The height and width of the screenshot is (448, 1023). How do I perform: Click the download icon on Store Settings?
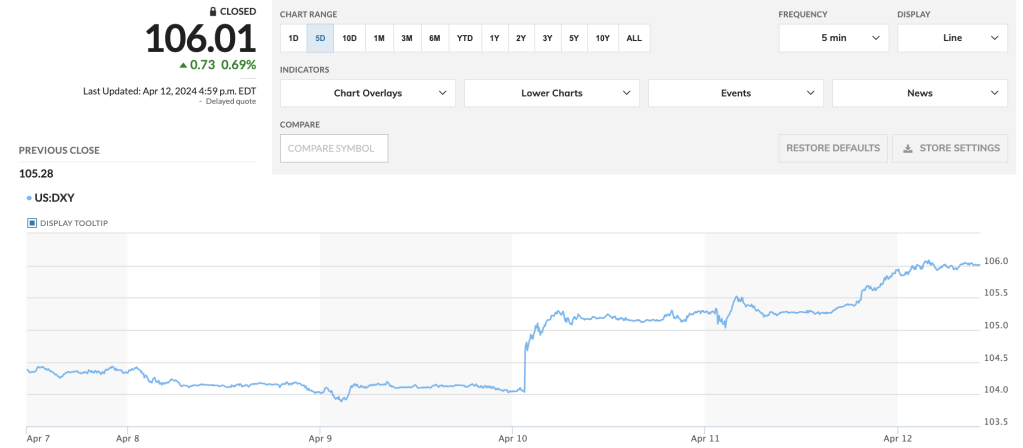click(907, 148)
